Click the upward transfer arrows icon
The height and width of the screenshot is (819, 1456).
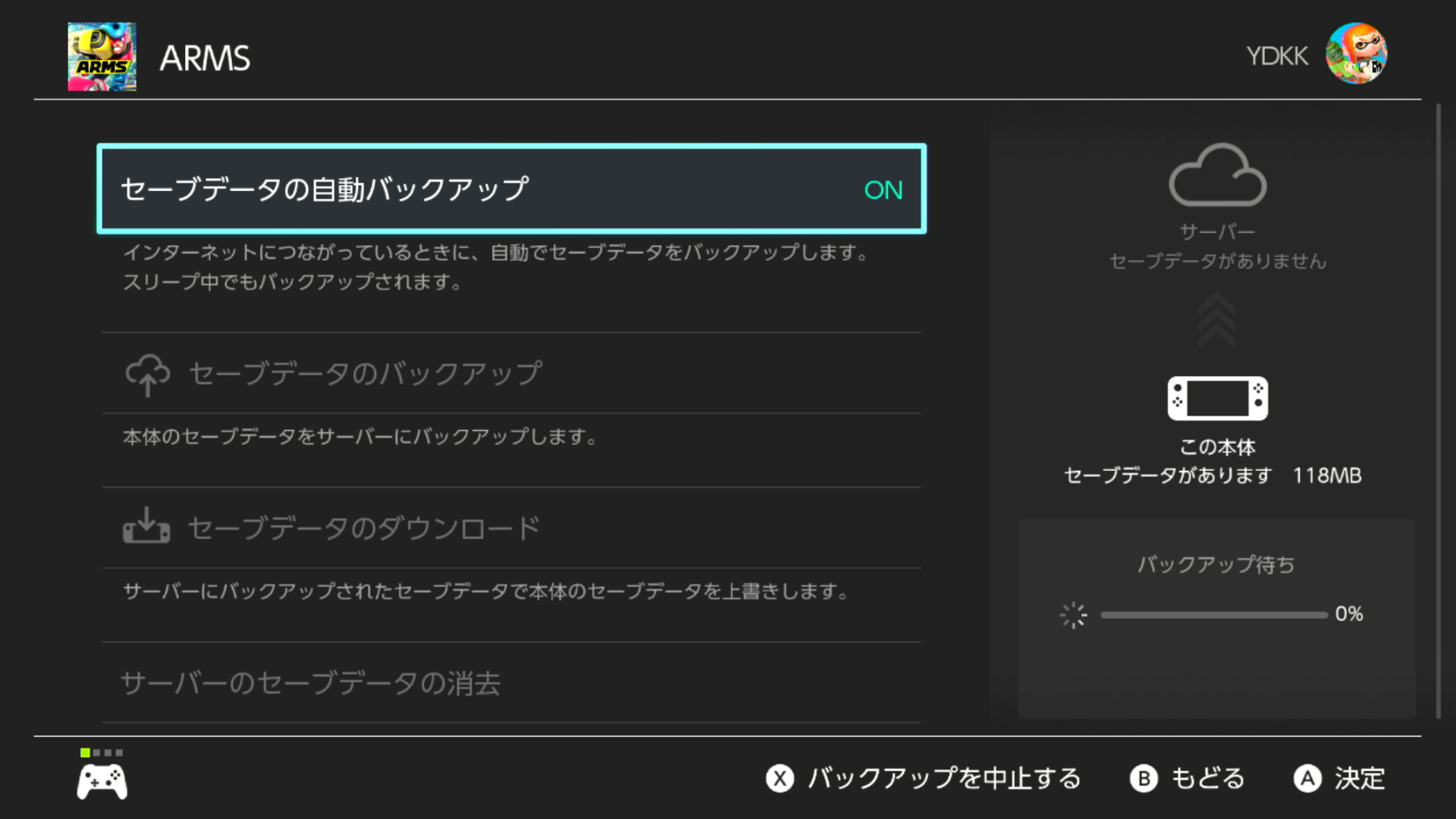(x=1216, y=320)
